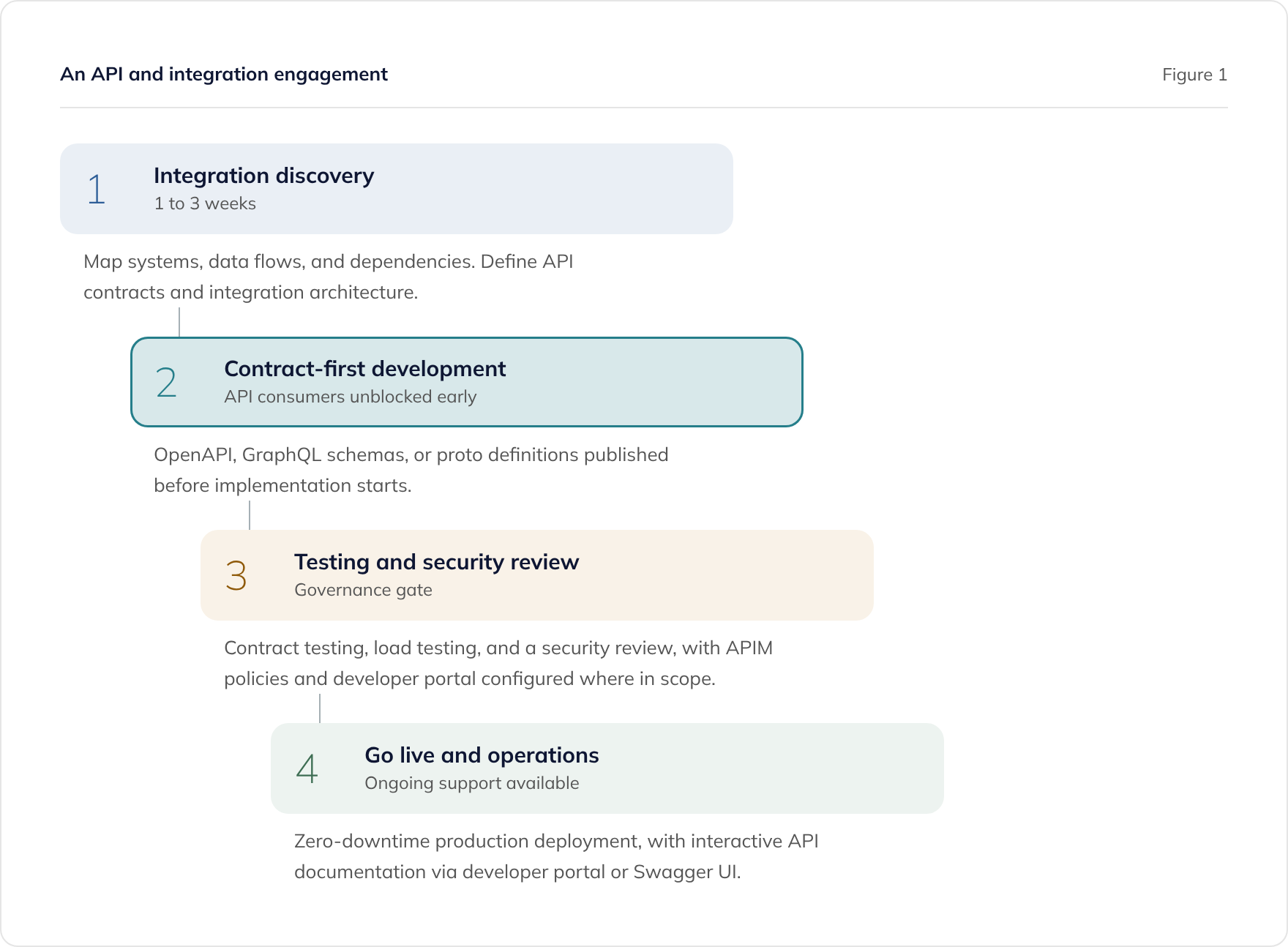
Task: Click the "Integration discovery" heading
Action: (x=263, y=176)
